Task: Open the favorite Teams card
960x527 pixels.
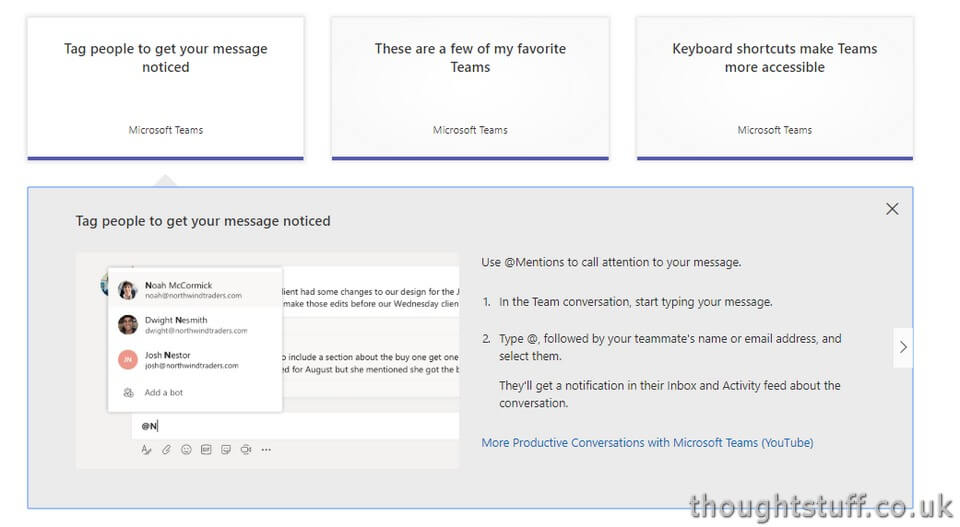Action: point(470,88)
